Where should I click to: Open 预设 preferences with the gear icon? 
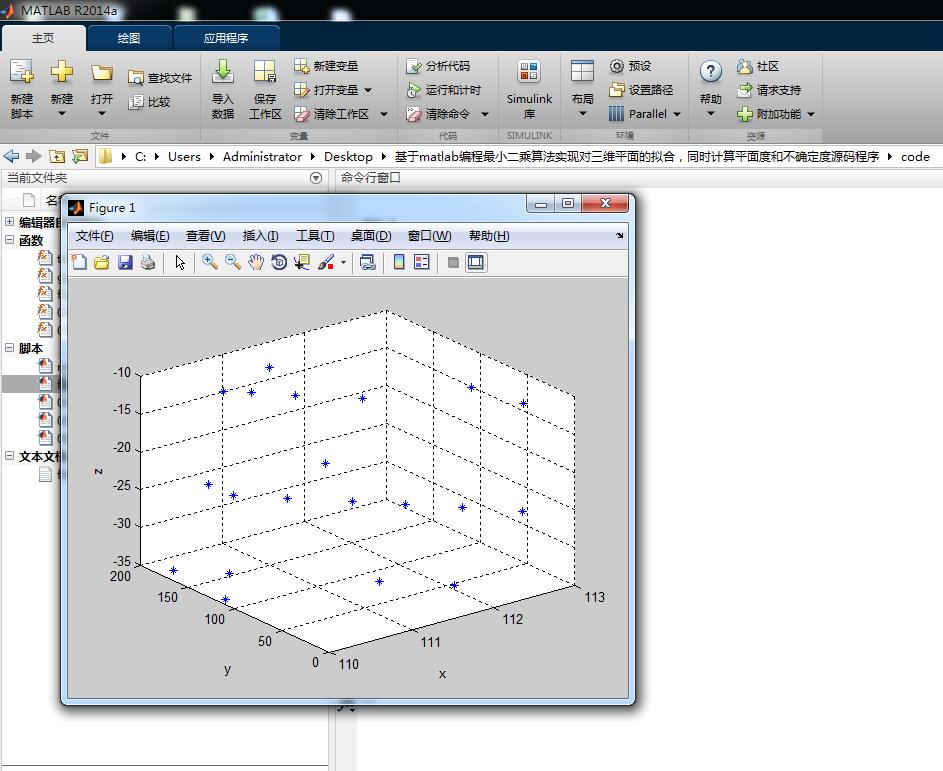click(x=616, y=66)
